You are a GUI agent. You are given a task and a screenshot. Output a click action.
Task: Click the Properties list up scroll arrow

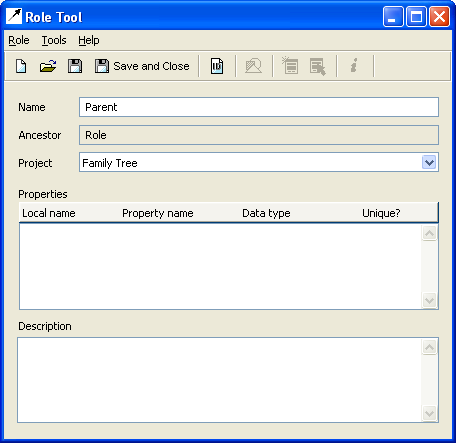(429, 233)
